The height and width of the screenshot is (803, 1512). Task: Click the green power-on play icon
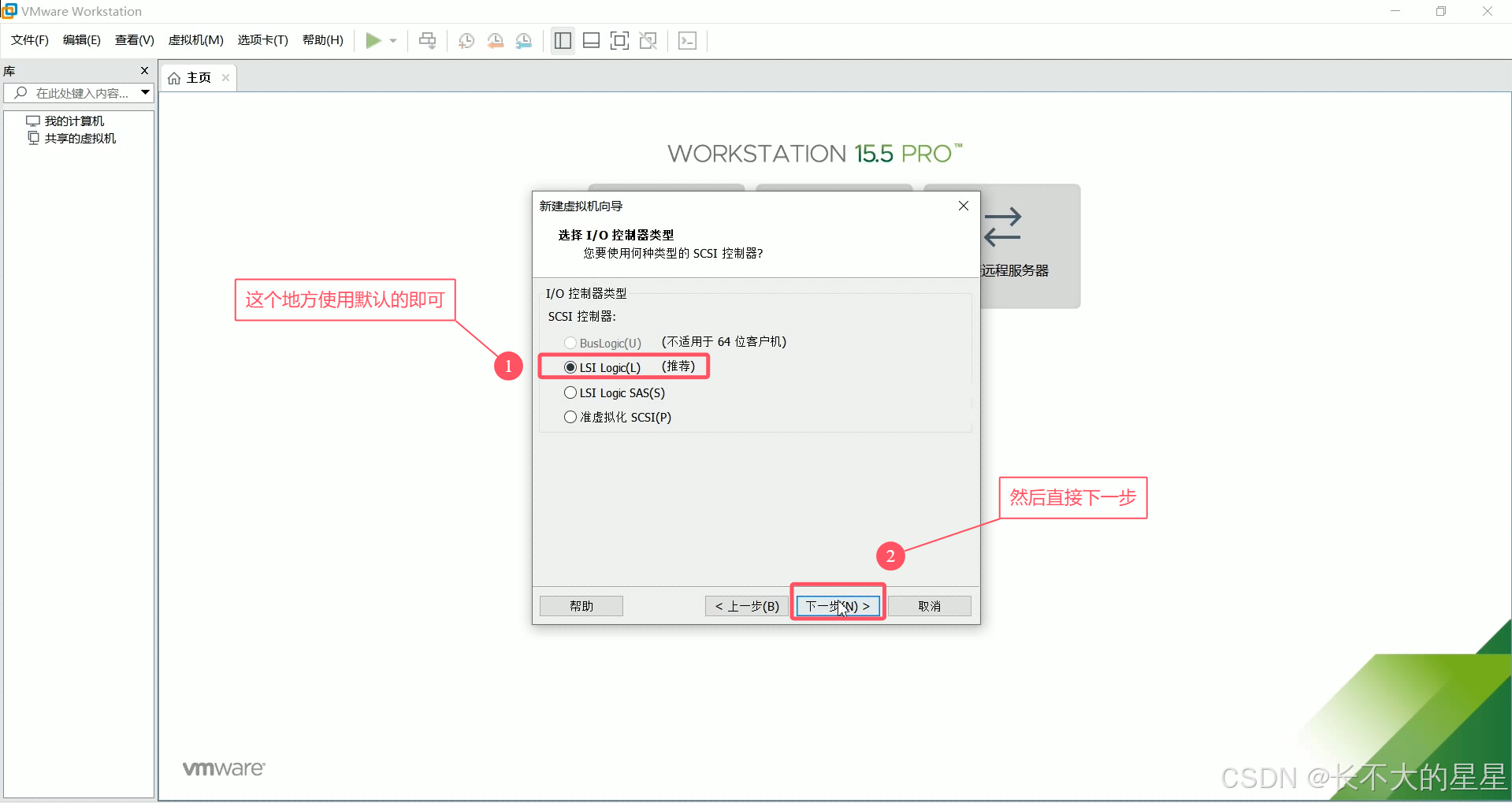373,40
